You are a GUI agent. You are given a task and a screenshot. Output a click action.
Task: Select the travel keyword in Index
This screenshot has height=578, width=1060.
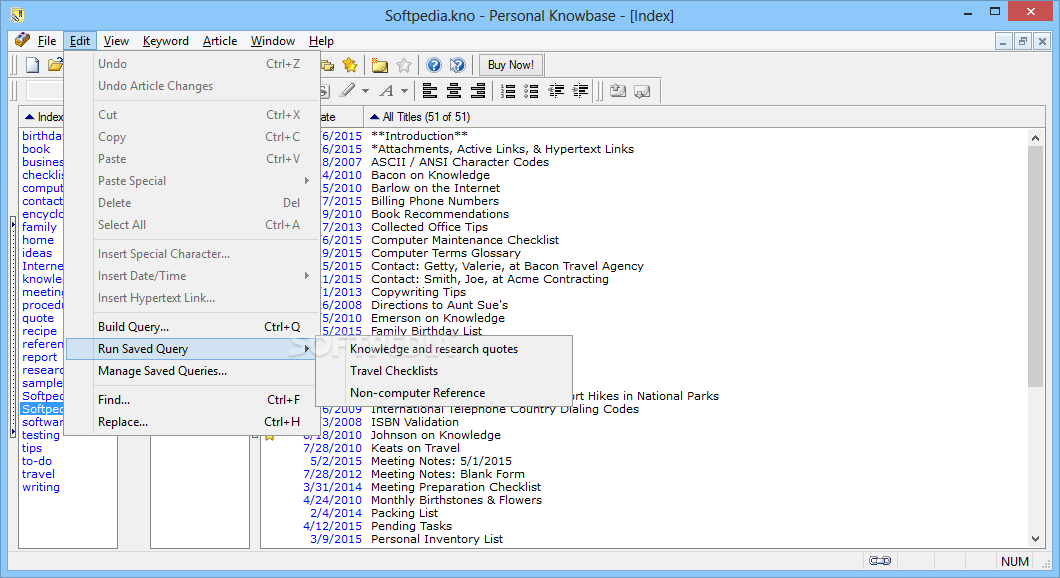click(x=39, y=474)
